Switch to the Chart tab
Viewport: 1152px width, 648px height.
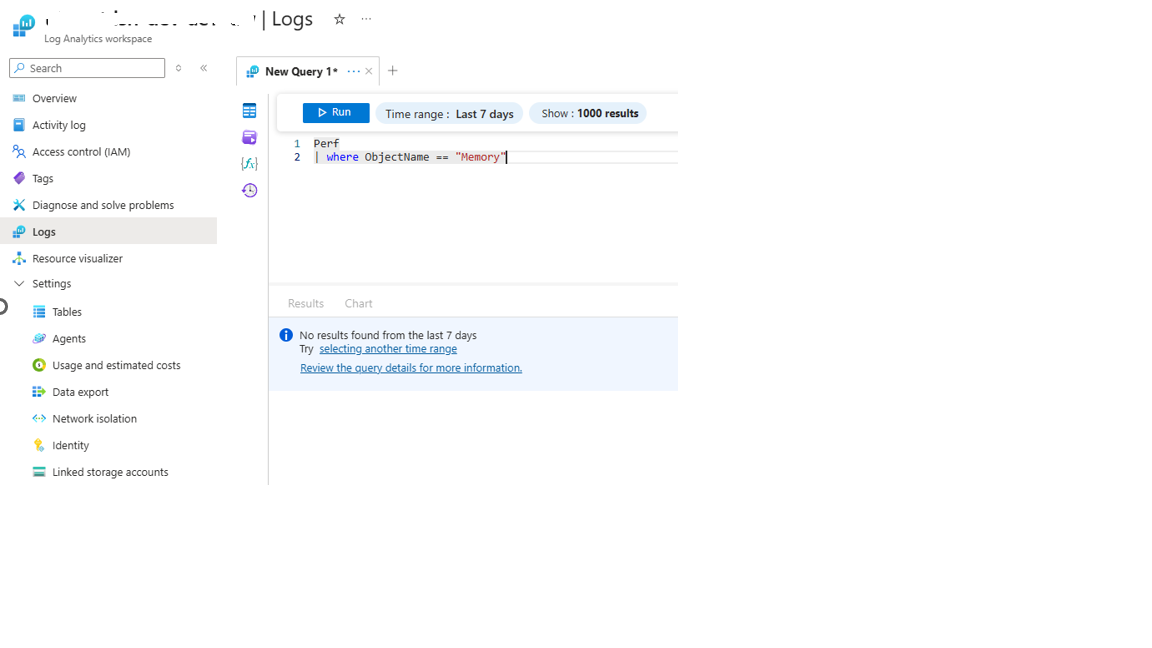tap(359, 303)
